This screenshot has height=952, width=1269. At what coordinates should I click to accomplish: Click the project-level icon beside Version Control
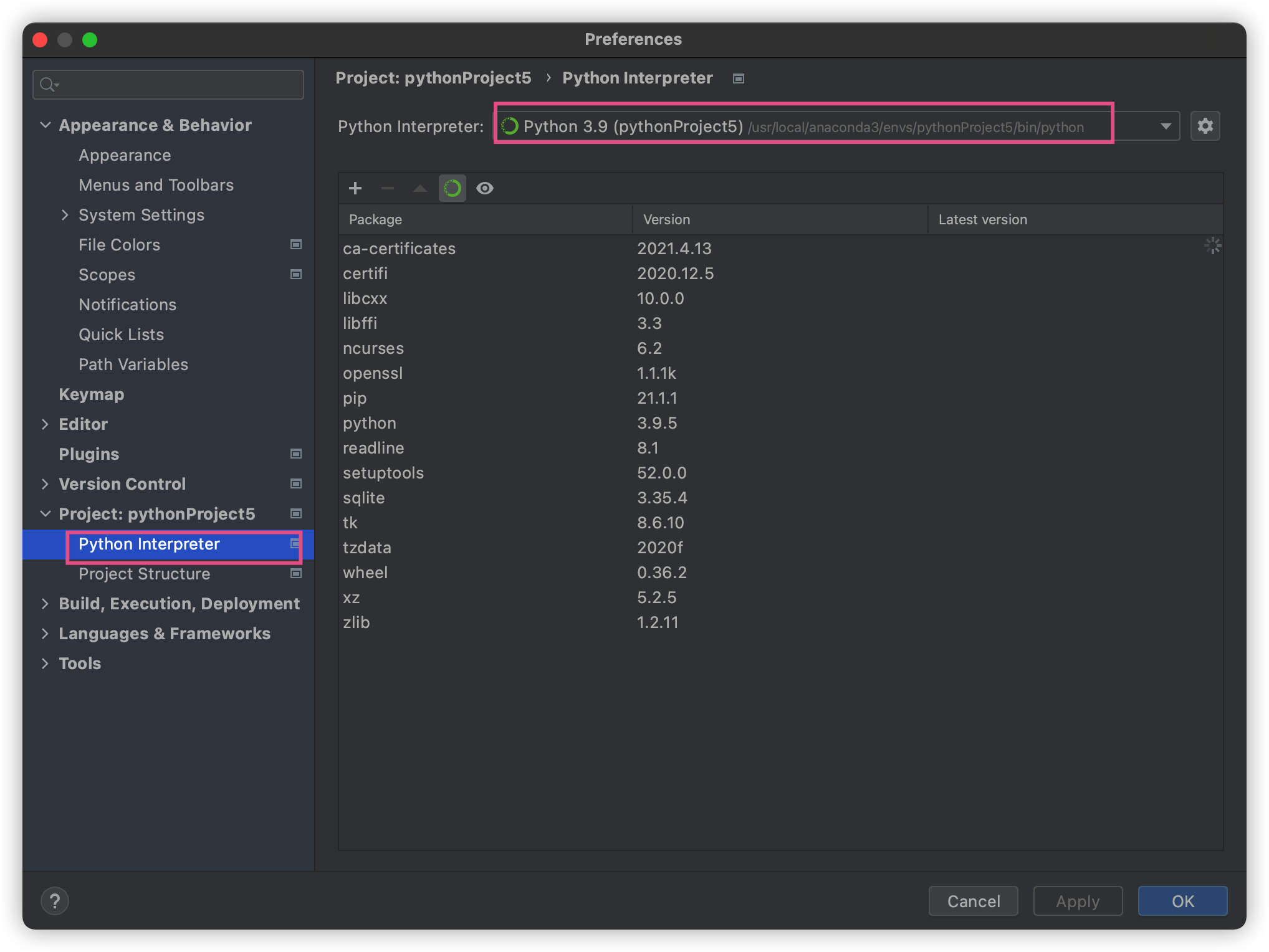tap(296, 484)
